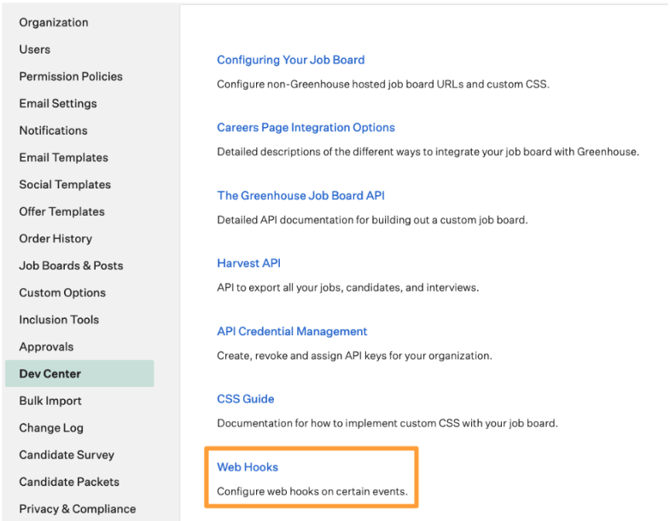Follow Careers Page Integration Options link
The image size is (670, 521).
pyautogui.click(x=306, y=127)
